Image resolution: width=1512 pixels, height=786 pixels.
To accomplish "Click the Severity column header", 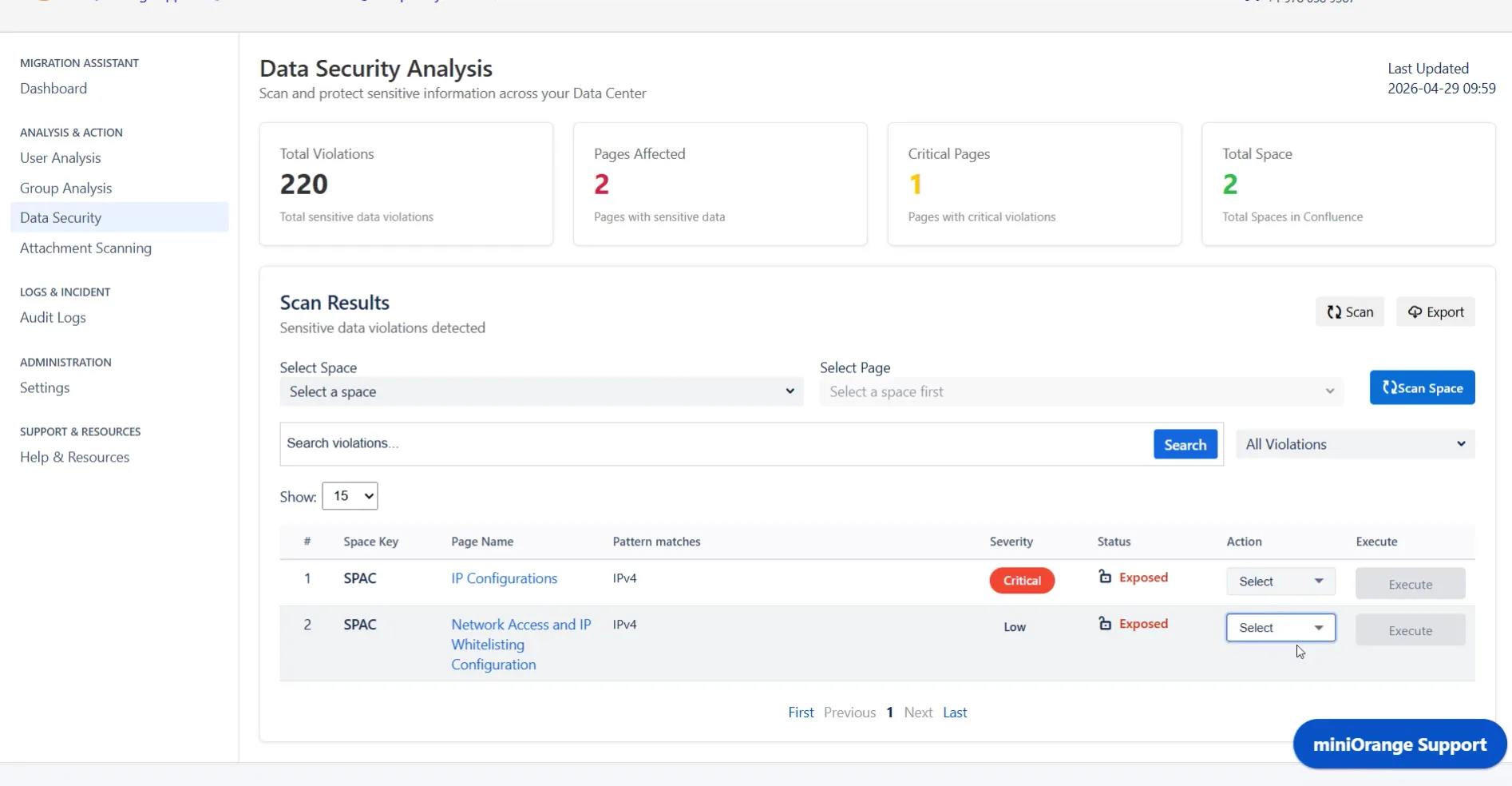I will pyautogui.click(x=1011, y=542).
